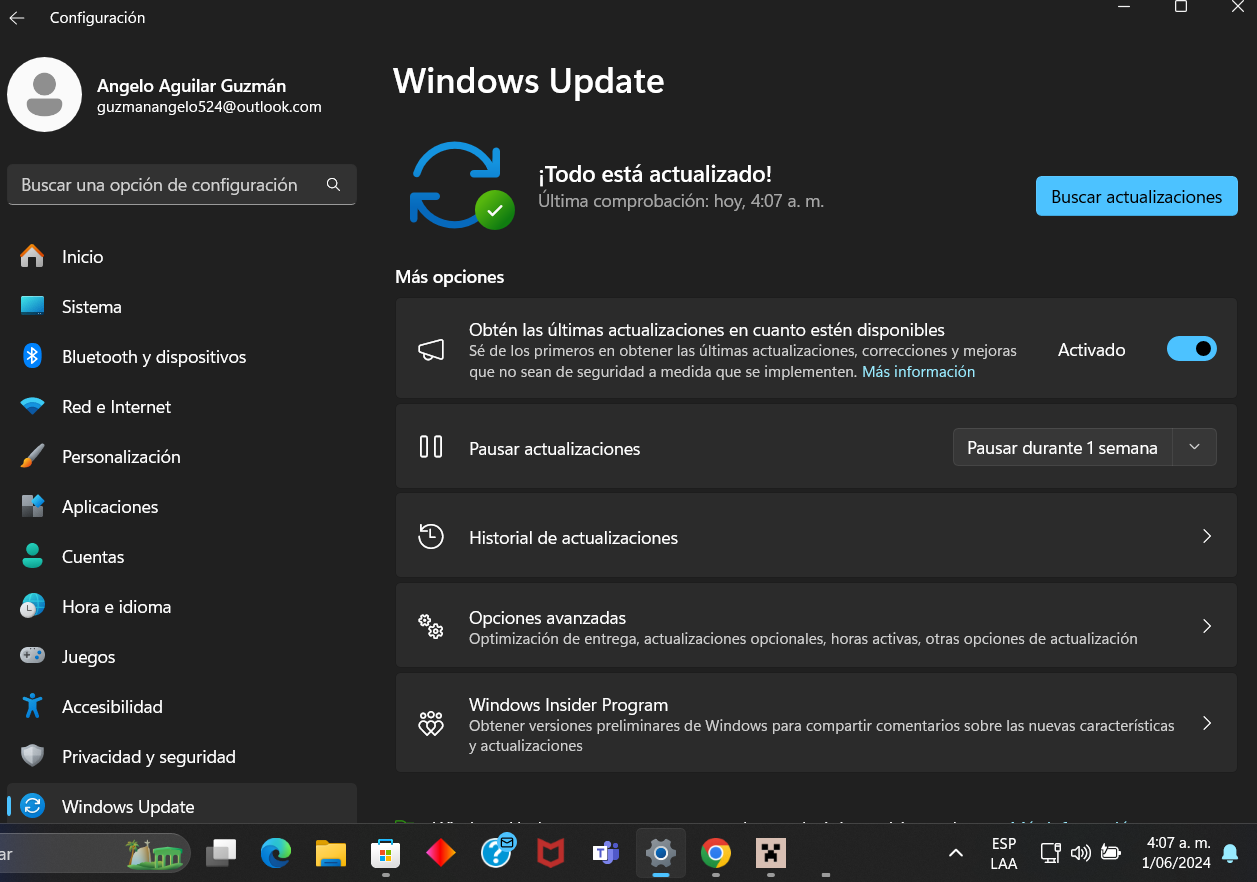This screenshot has height=882, width=1257.
Task: Open the notification bell in the system tray
Action: pyautogui.click(x=1230, y=853)
